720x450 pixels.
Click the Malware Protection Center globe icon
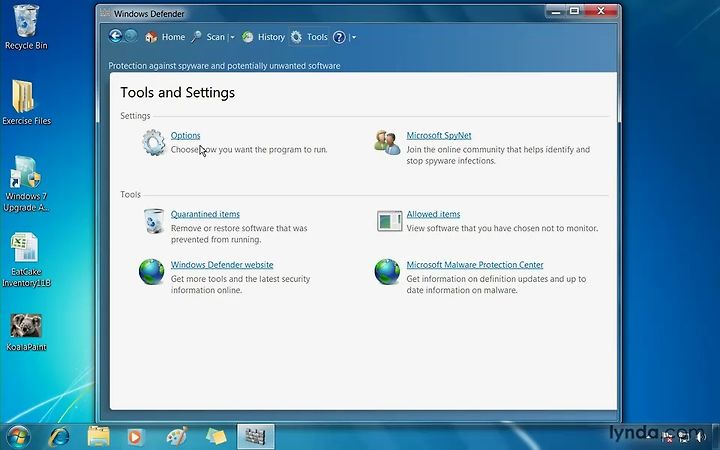(x=387, y=272)
